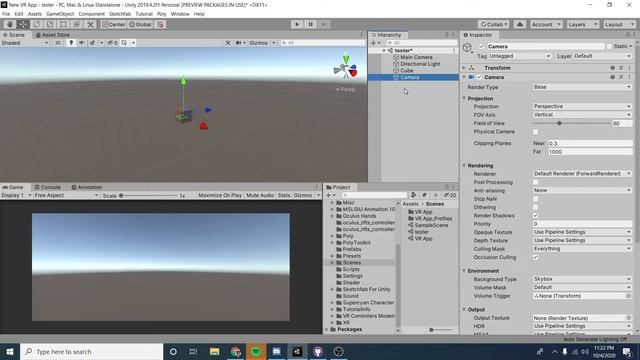Screen dimensions: 640x360
Task: Click the Stats button
Action: 284,196
